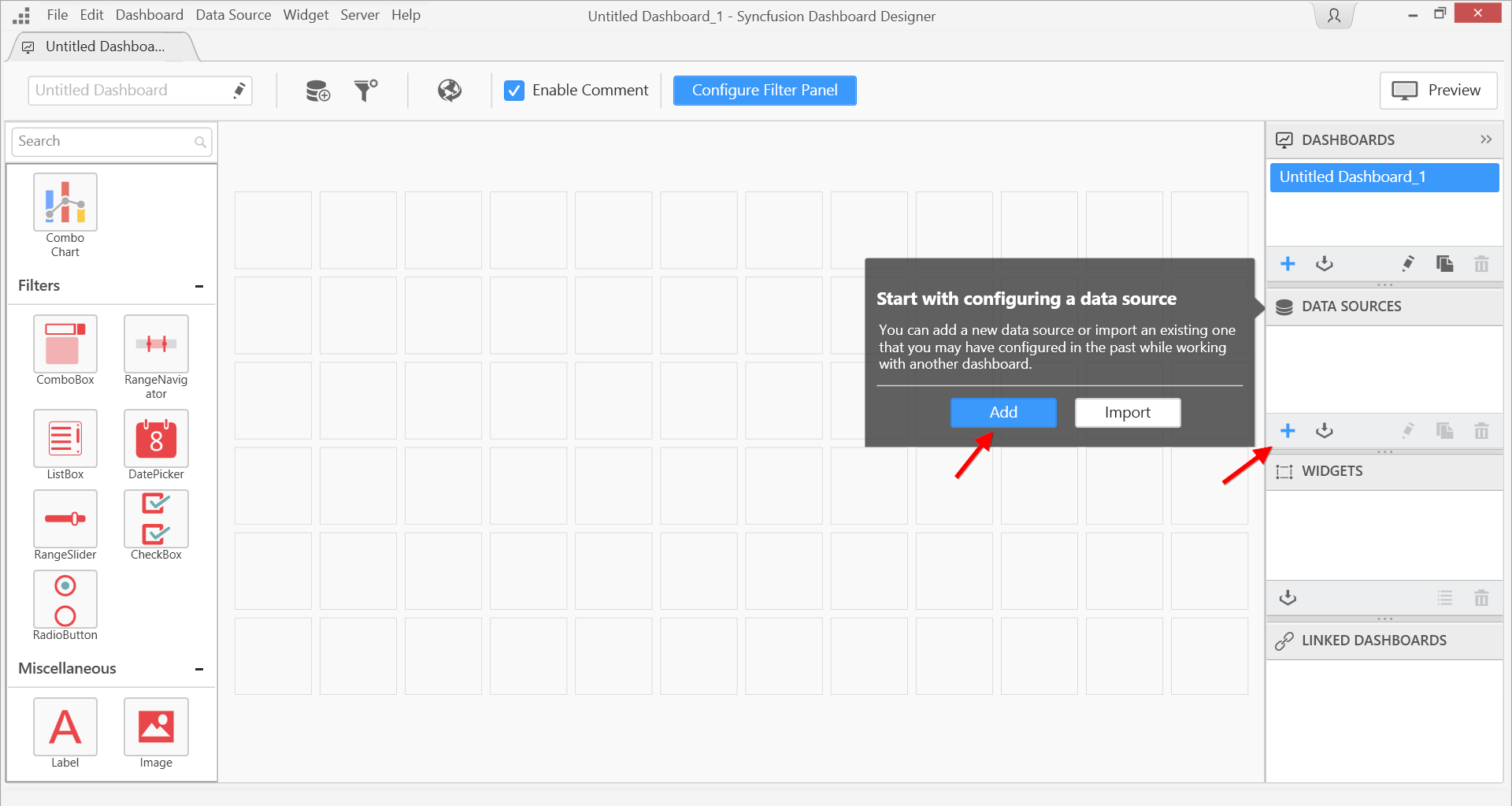The width and height of the screenshot is (1512, 806).
Task: Open the Help menu
Action: tap(406, 15)
